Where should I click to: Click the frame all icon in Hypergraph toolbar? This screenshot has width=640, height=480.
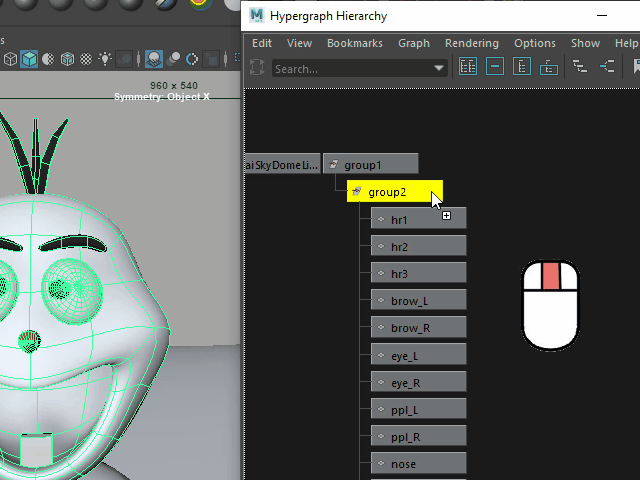point(468,68)
